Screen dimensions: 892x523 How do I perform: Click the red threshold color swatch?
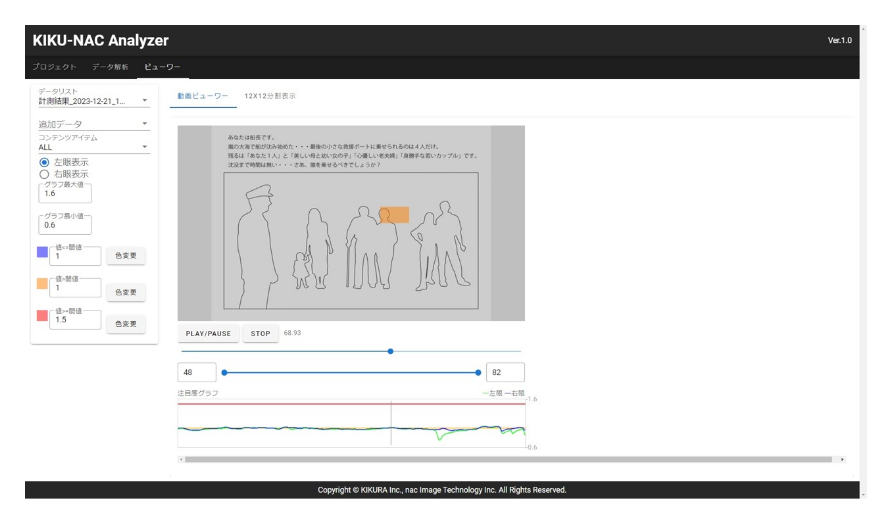pos(42,316)
